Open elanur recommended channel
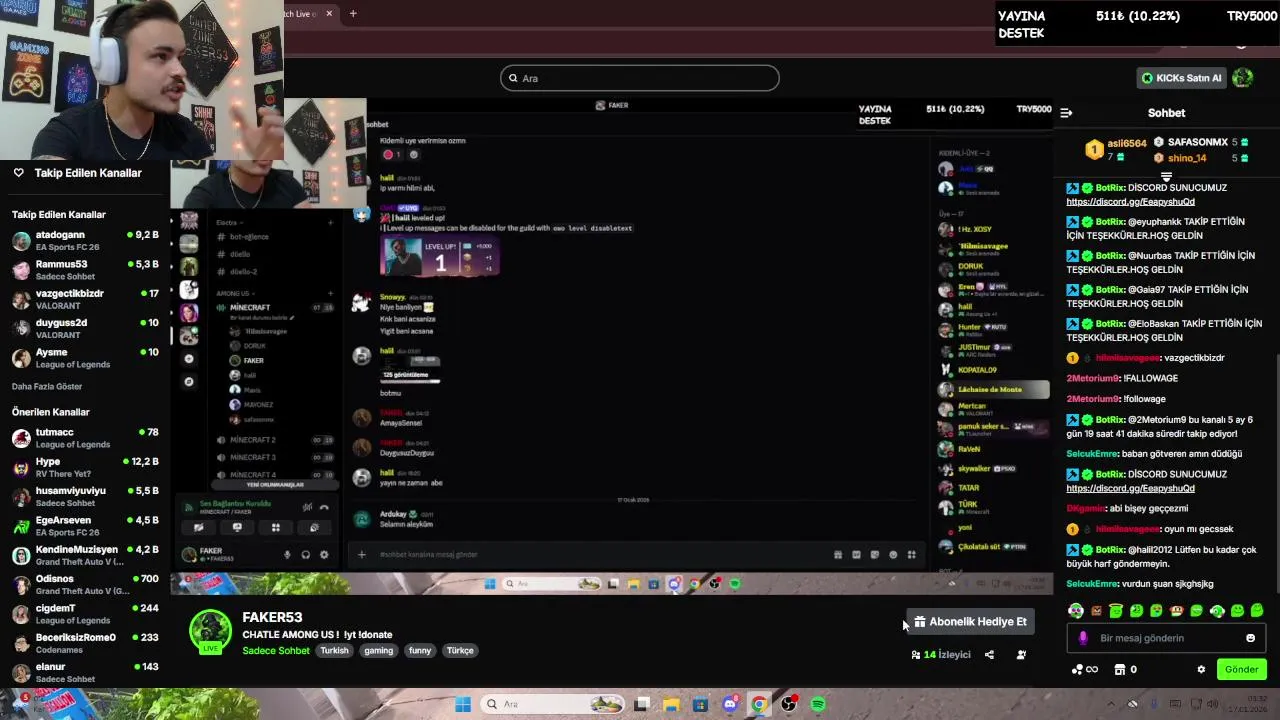 click(85, 672)
